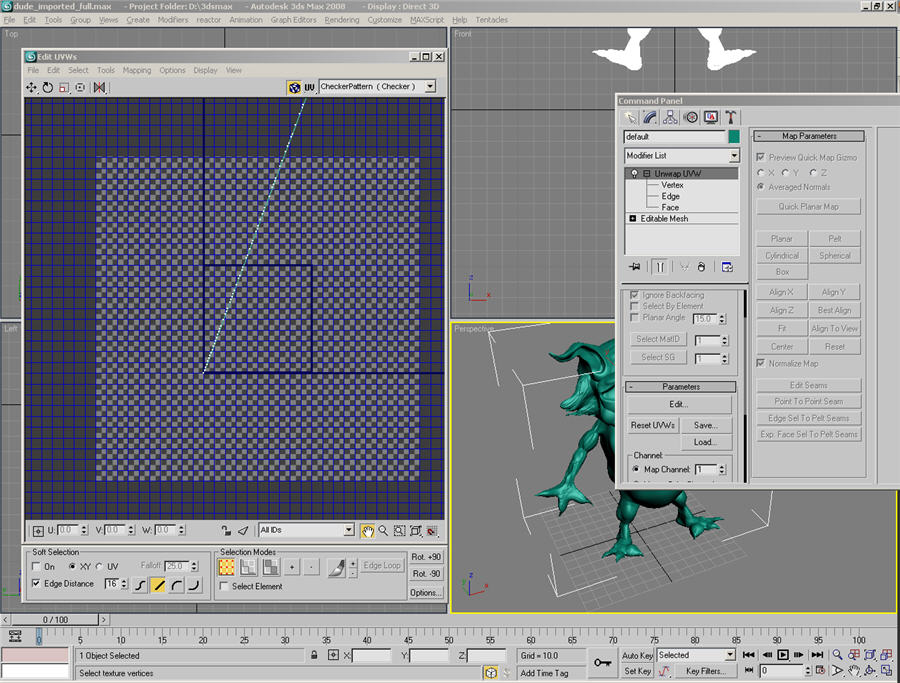The height and width of the screenshot is (683, 900).
Task: Enable the Select Element checkbox
Action: (224, 586)
